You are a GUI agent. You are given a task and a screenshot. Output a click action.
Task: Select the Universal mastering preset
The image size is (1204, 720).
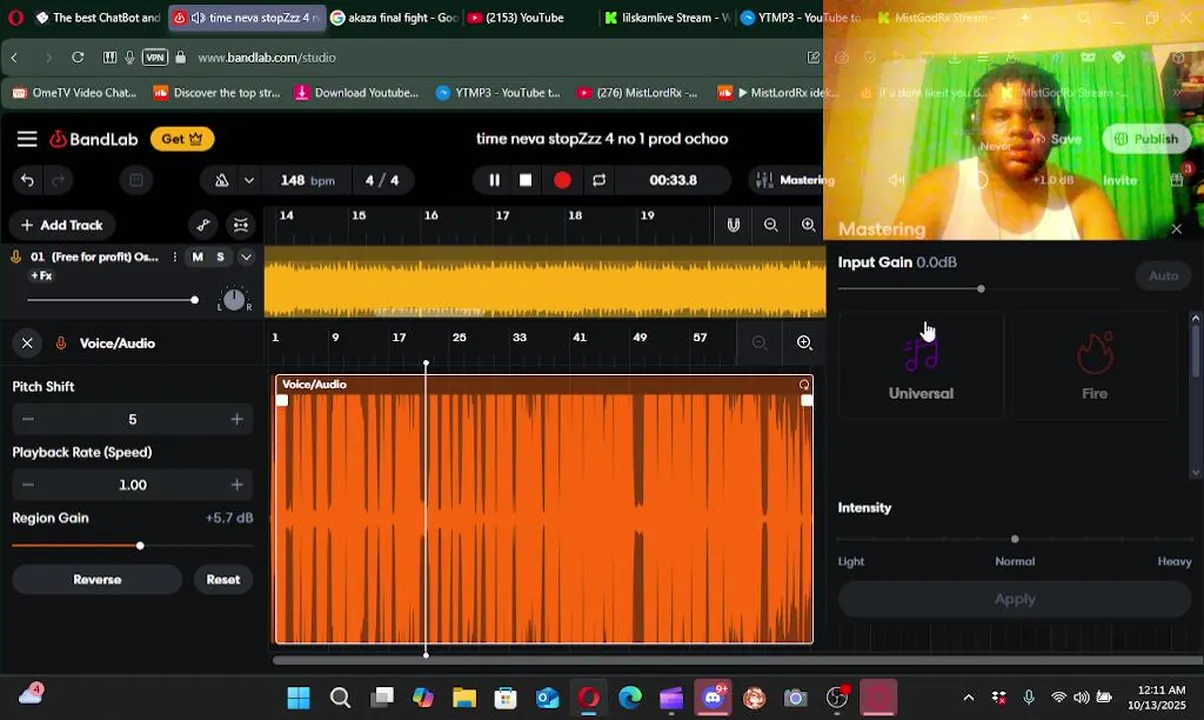pos(921,365)
